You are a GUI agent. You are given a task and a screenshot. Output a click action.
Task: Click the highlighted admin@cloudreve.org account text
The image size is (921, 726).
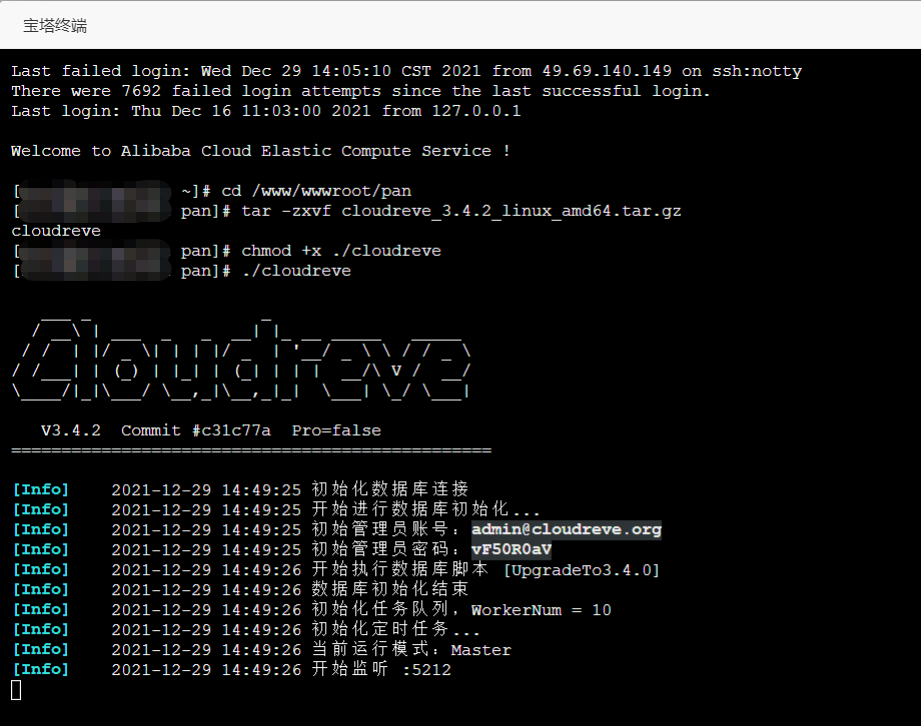point(566,529)
